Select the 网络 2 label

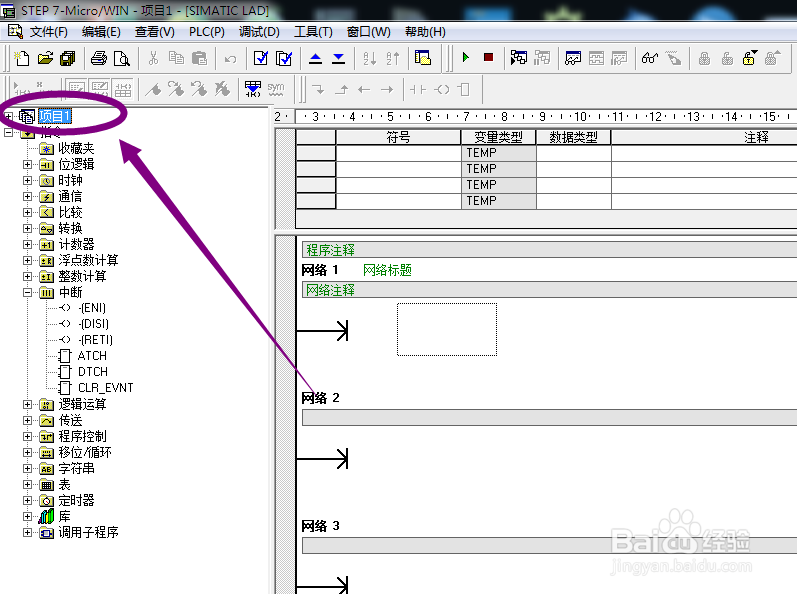[x=320, y=398]
